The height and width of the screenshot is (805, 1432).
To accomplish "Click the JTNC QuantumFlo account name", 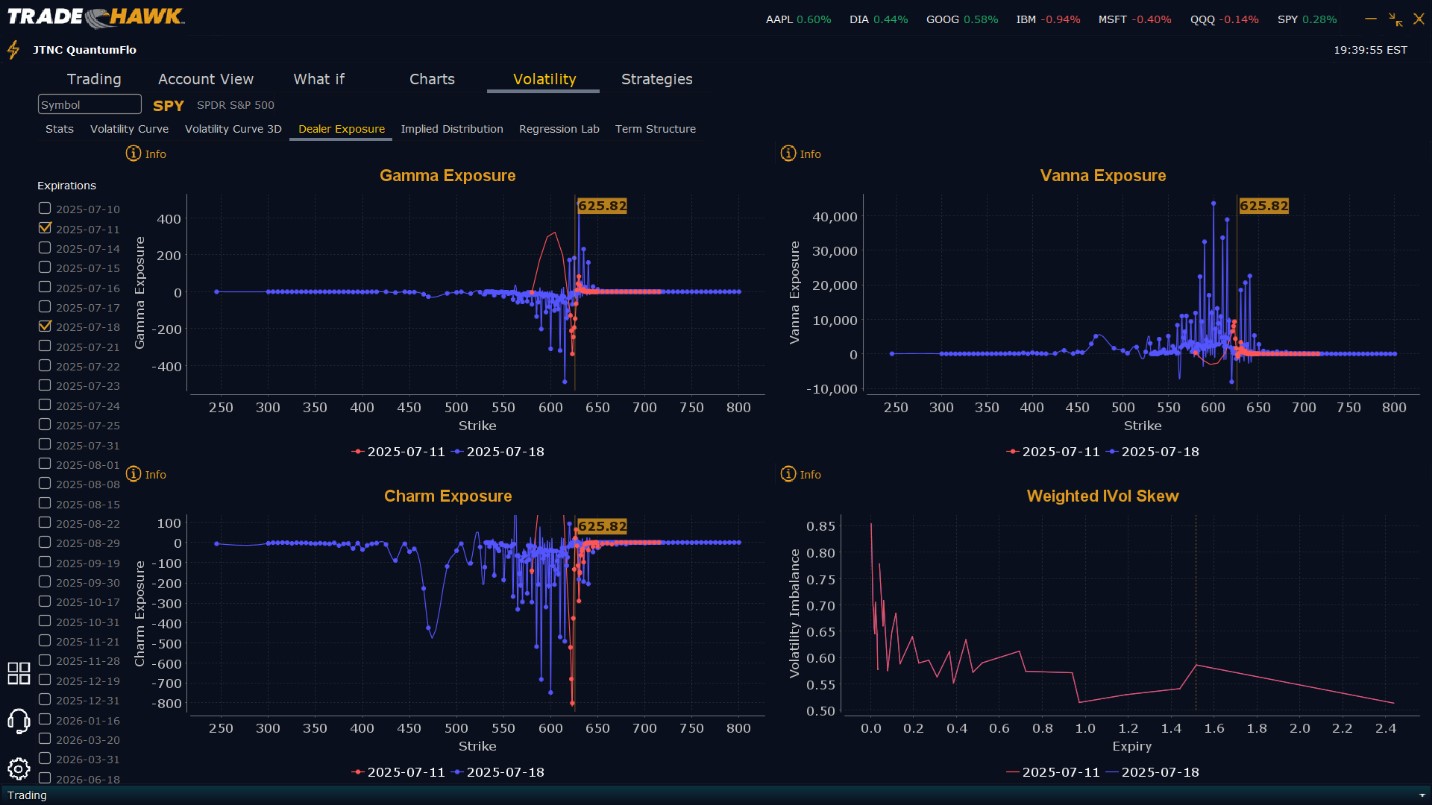I will click(x=85, y=50).
